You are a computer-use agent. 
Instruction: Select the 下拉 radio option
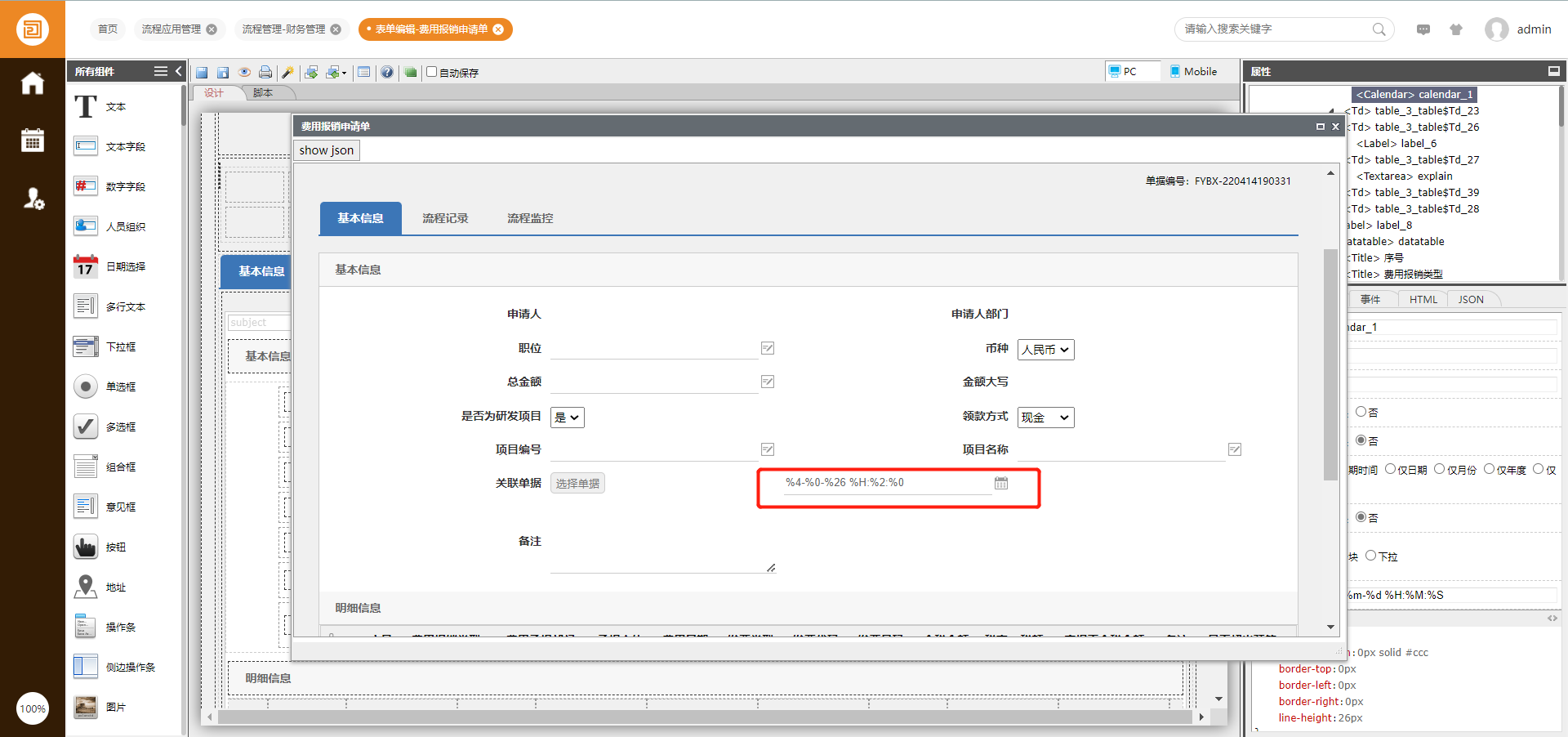tap(1371, 556)
